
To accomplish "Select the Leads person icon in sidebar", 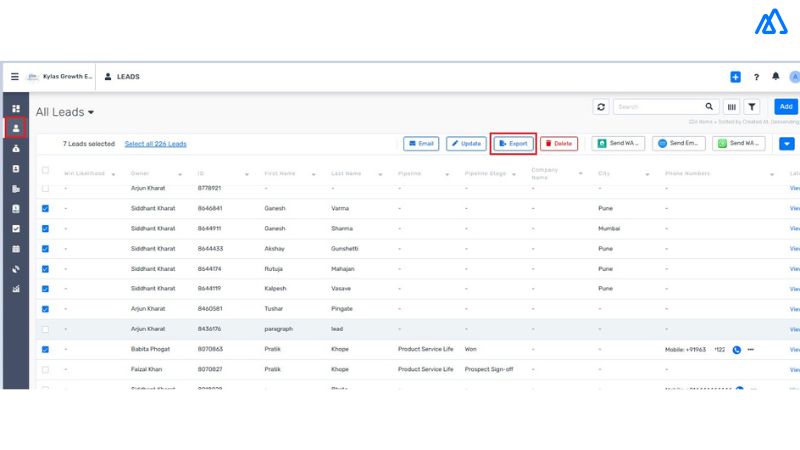I will tap(16, 128).
